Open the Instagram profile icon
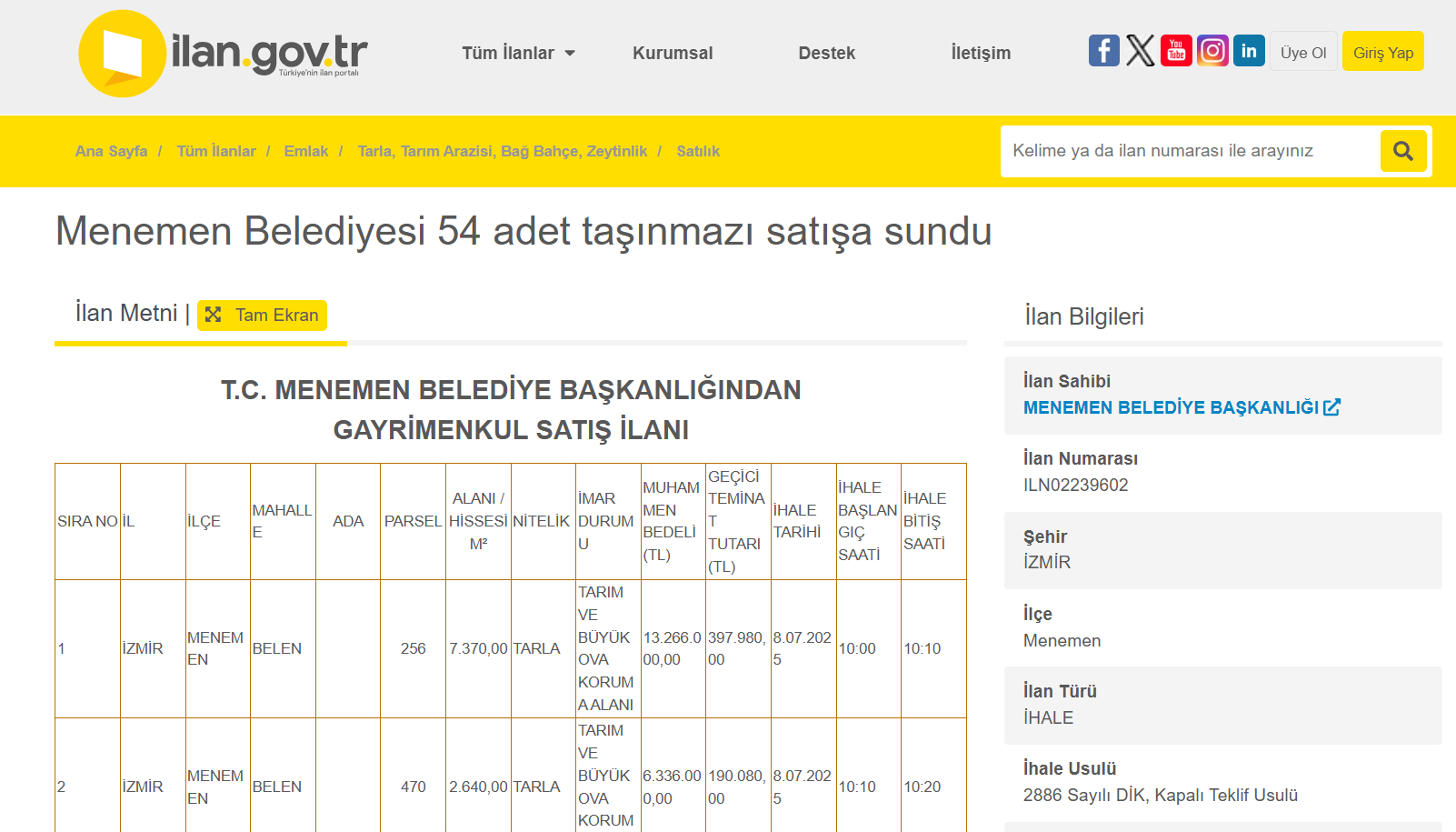The image size is (1456, 832). coord(1212,51)
